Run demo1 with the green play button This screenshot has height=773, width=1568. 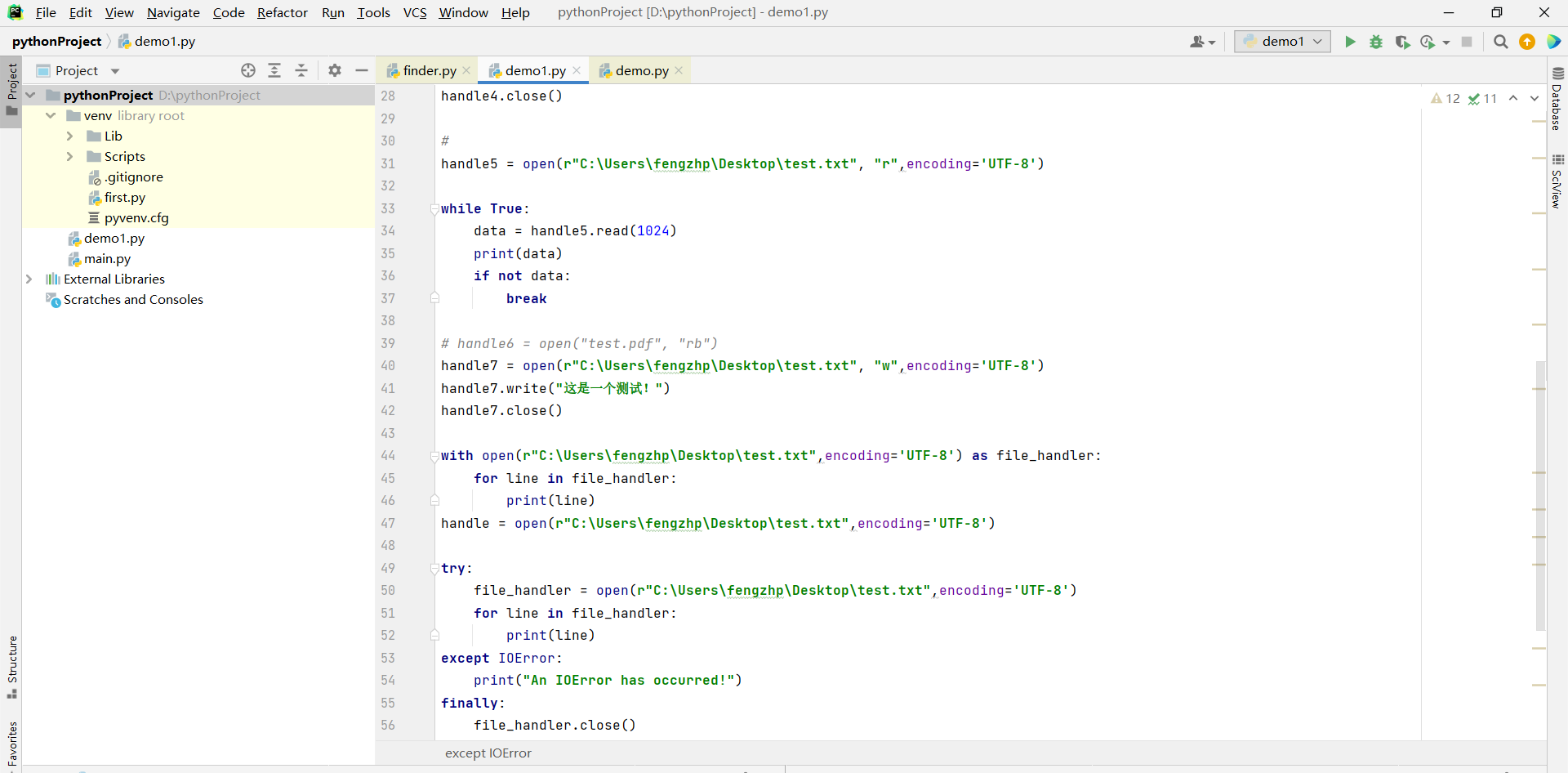pos(1350,42)
